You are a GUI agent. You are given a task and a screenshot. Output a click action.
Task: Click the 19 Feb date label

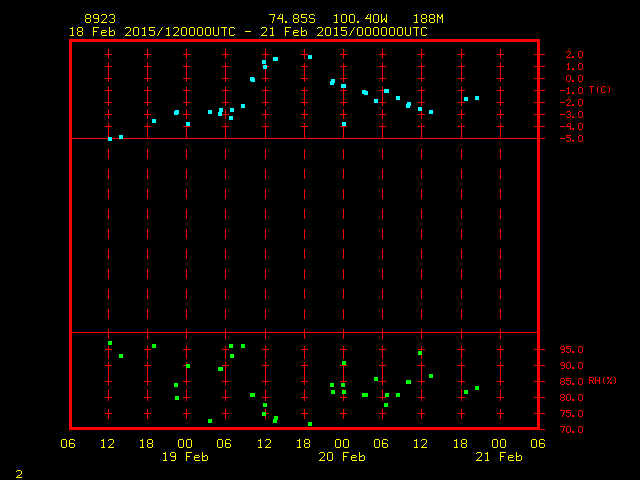185,457
